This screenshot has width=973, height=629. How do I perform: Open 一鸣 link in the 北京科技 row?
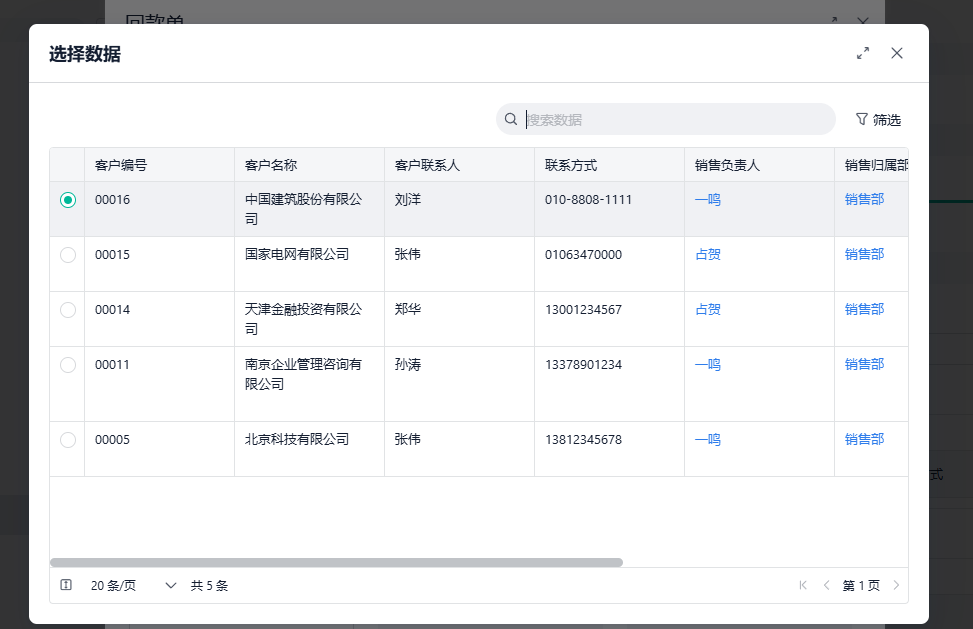708,440
